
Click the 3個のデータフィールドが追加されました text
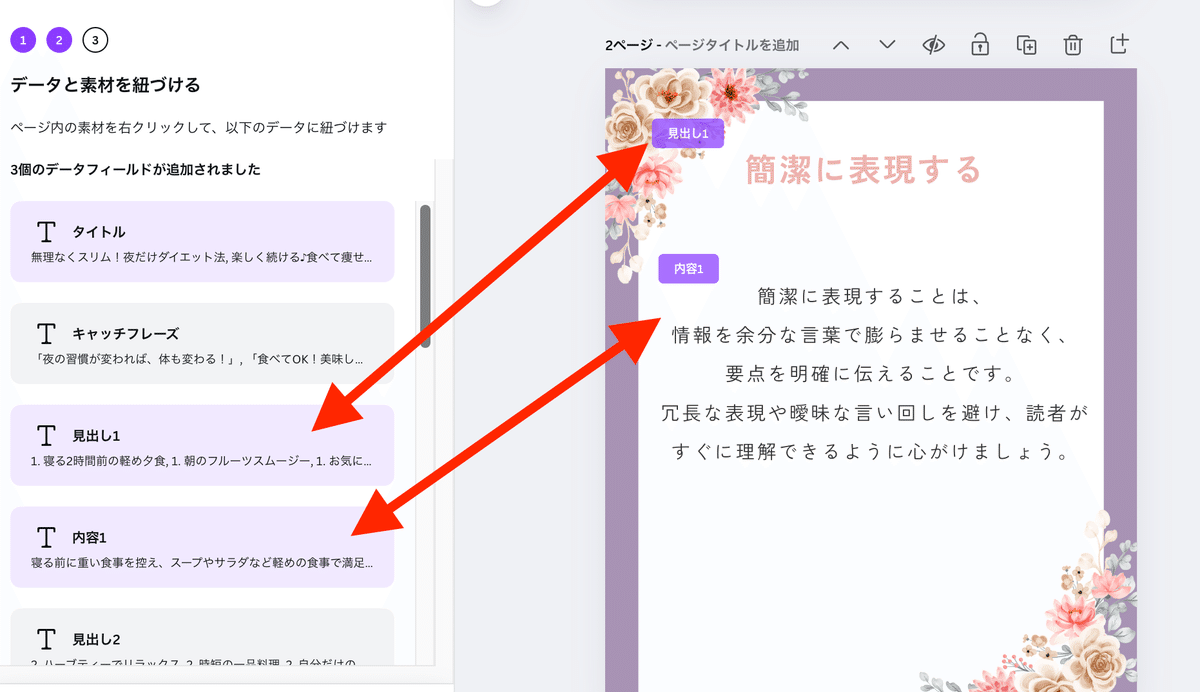pos(136,170)
